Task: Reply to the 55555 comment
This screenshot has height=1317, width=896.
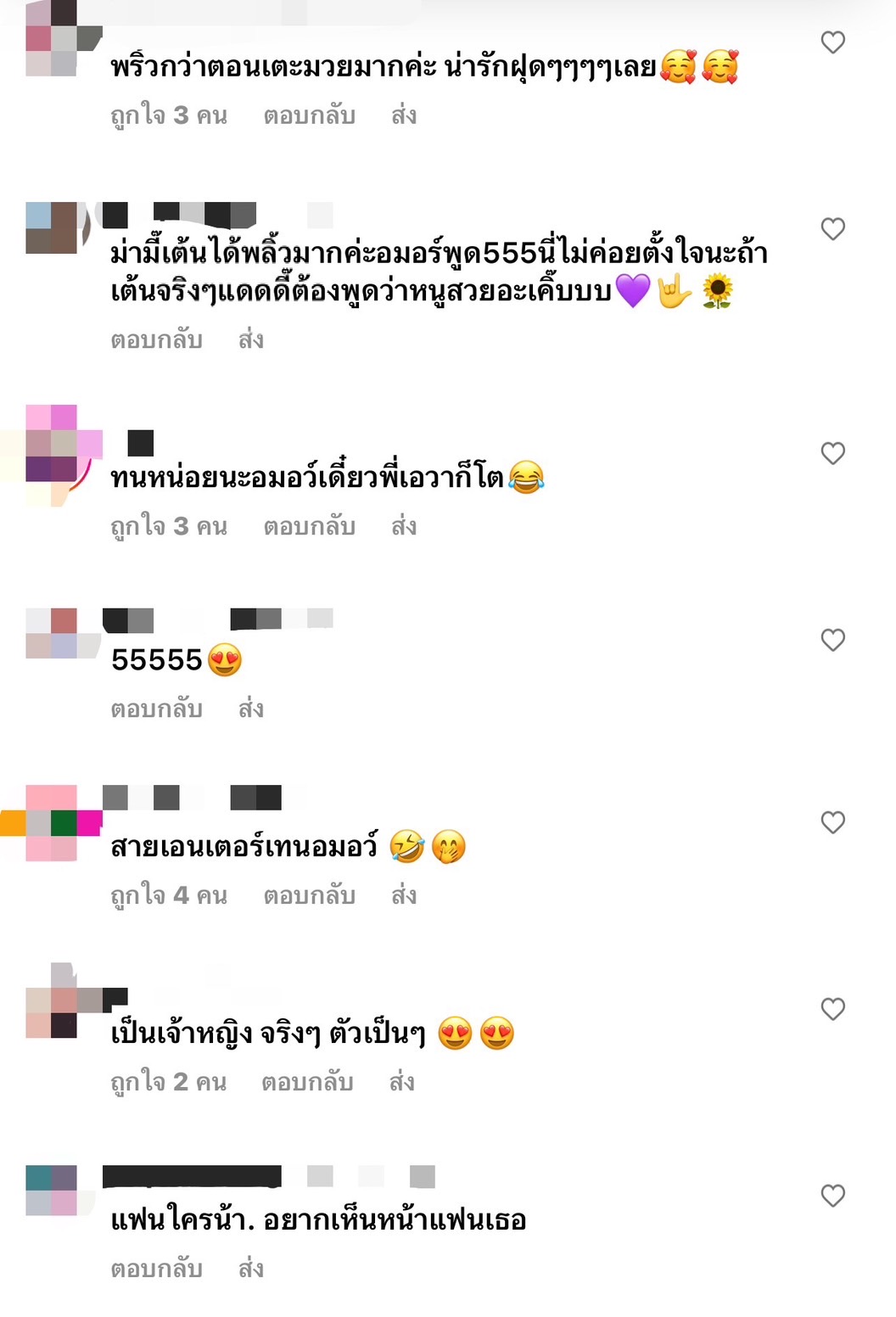Action: pyautogui.click(x=157, y=709)
